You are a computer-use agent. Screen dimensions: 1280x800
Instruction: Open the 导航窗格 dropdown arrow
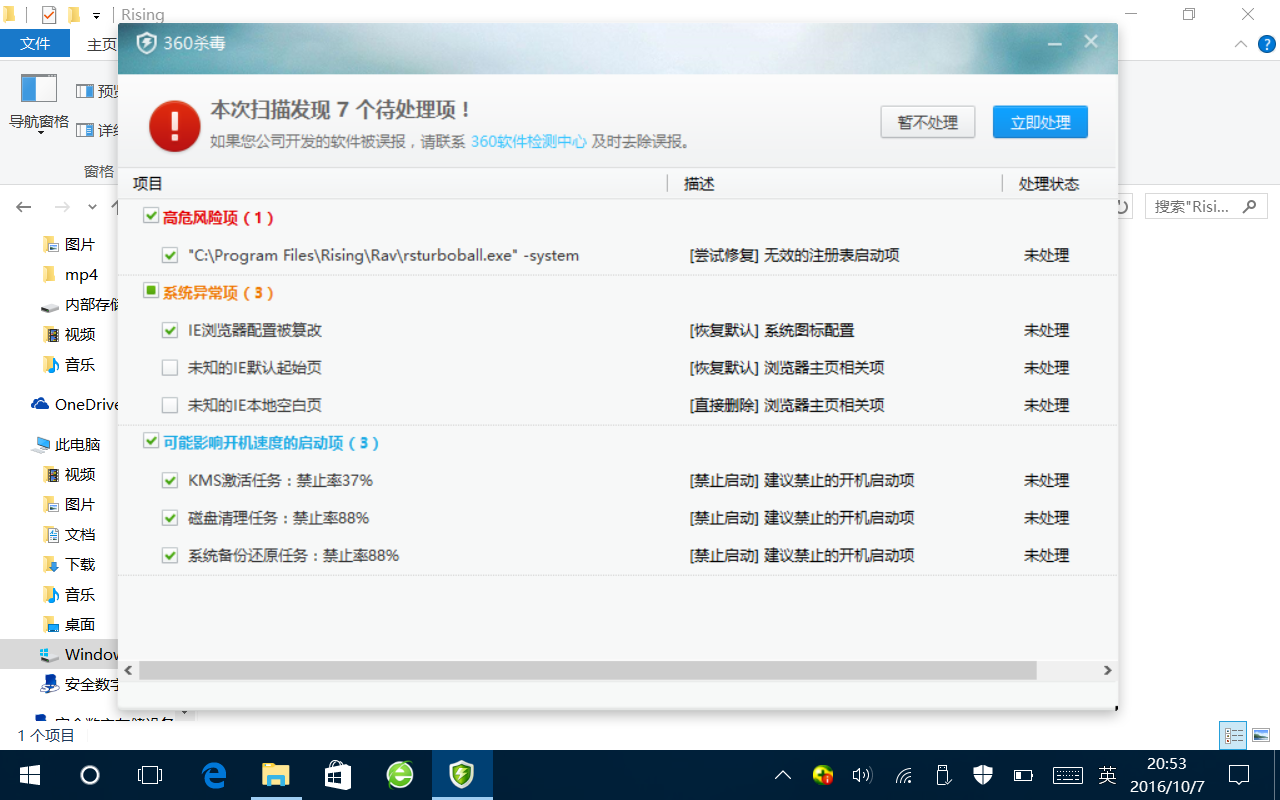[x=40, y=133]
